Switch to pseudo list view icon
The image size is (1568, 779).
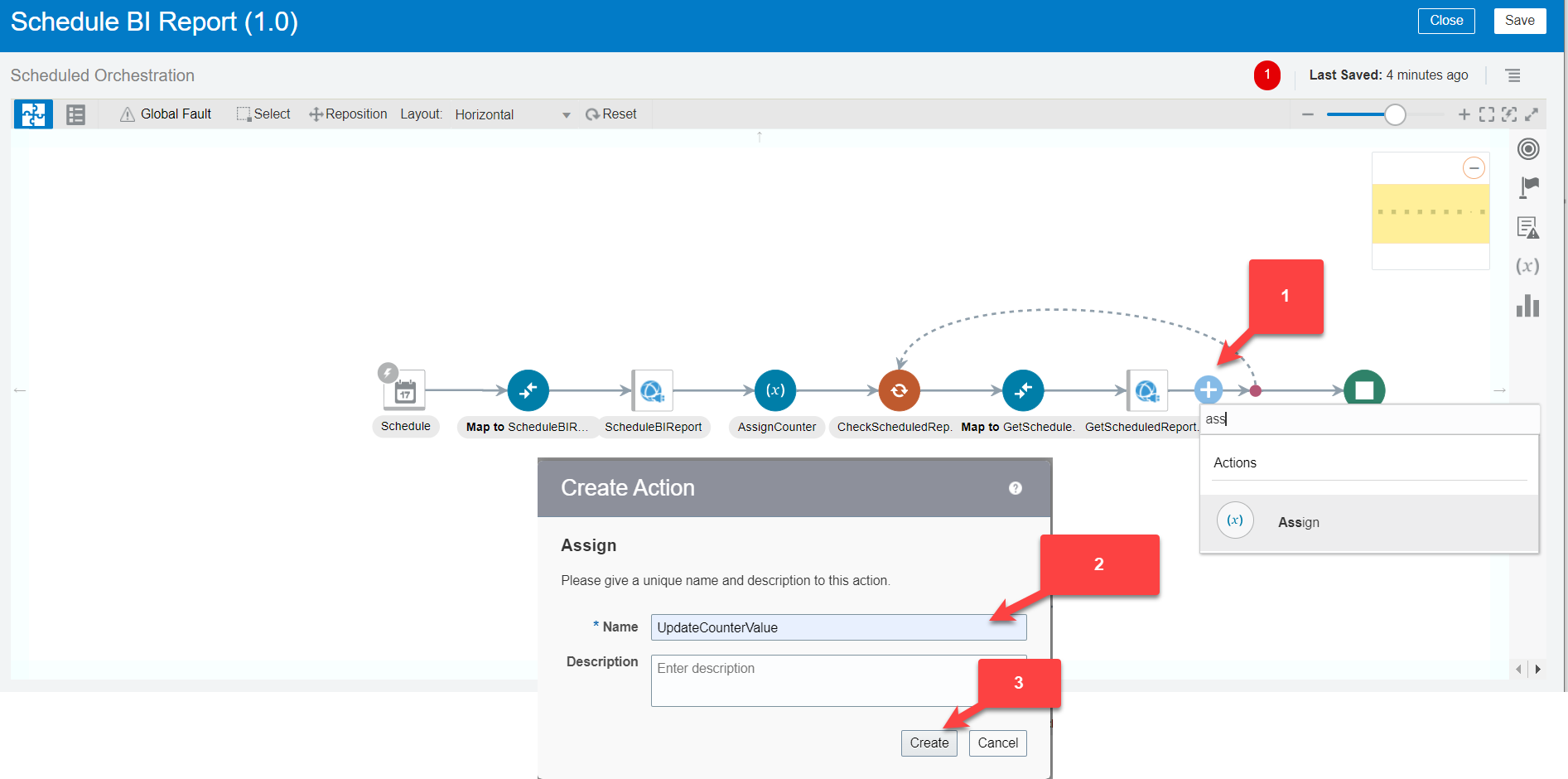[76, 114]
